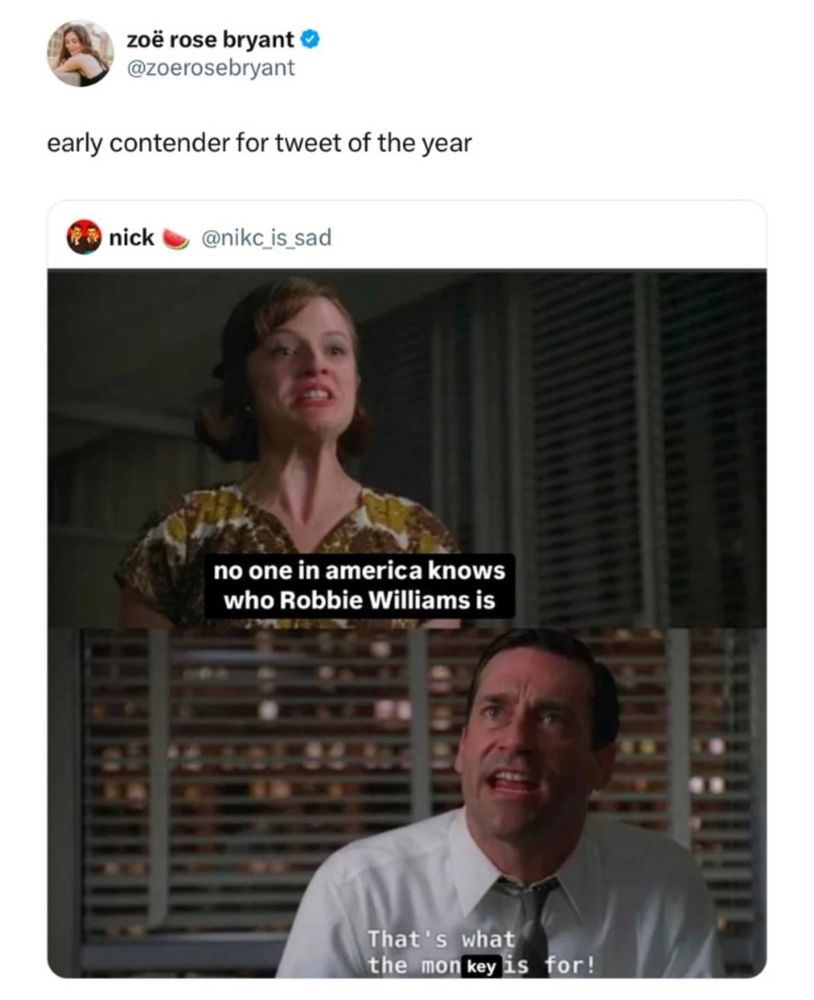Open zoë rose bryant's profile picture
The height and width of the screenshot is (1000, 814).
click(80, 53)
